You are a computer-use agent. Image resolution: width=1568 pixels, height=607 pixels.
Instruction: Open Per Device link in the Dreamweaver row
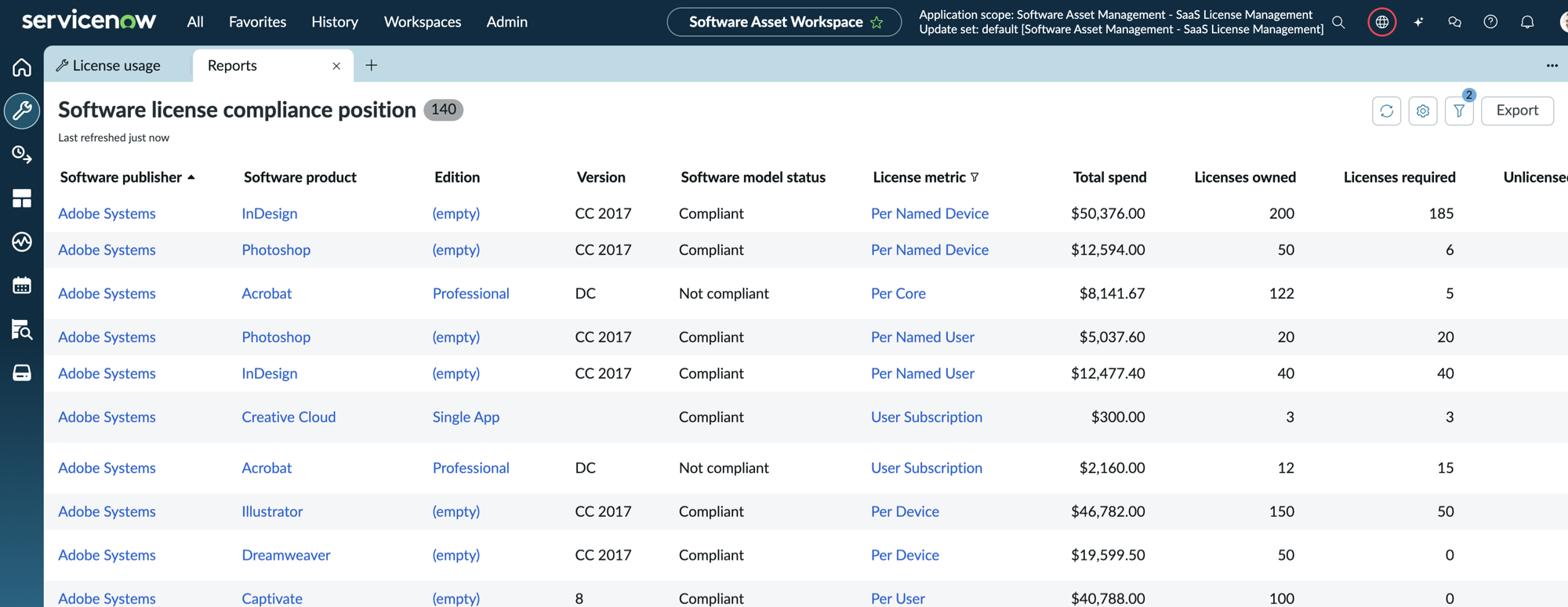[x=905, y=555]
